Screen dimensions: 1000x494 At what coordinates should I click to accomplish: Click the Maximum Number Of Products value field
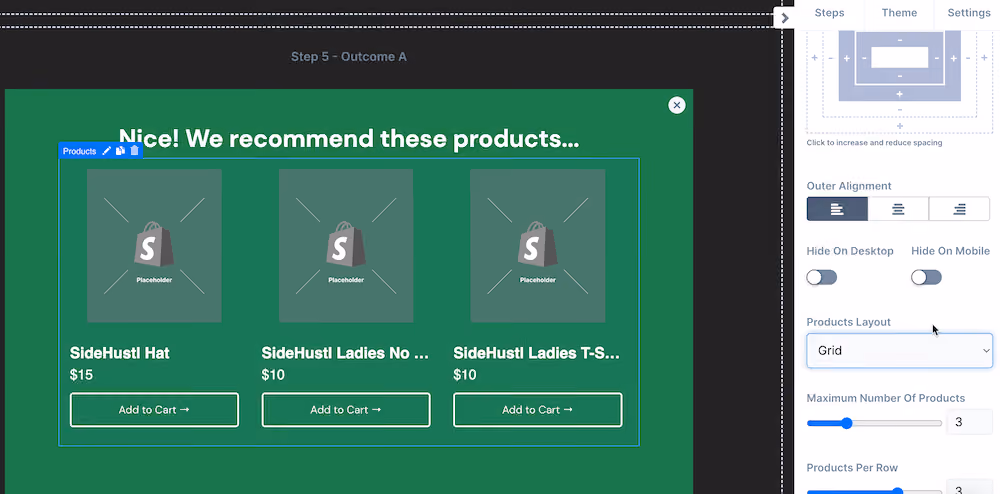point(969,422)
